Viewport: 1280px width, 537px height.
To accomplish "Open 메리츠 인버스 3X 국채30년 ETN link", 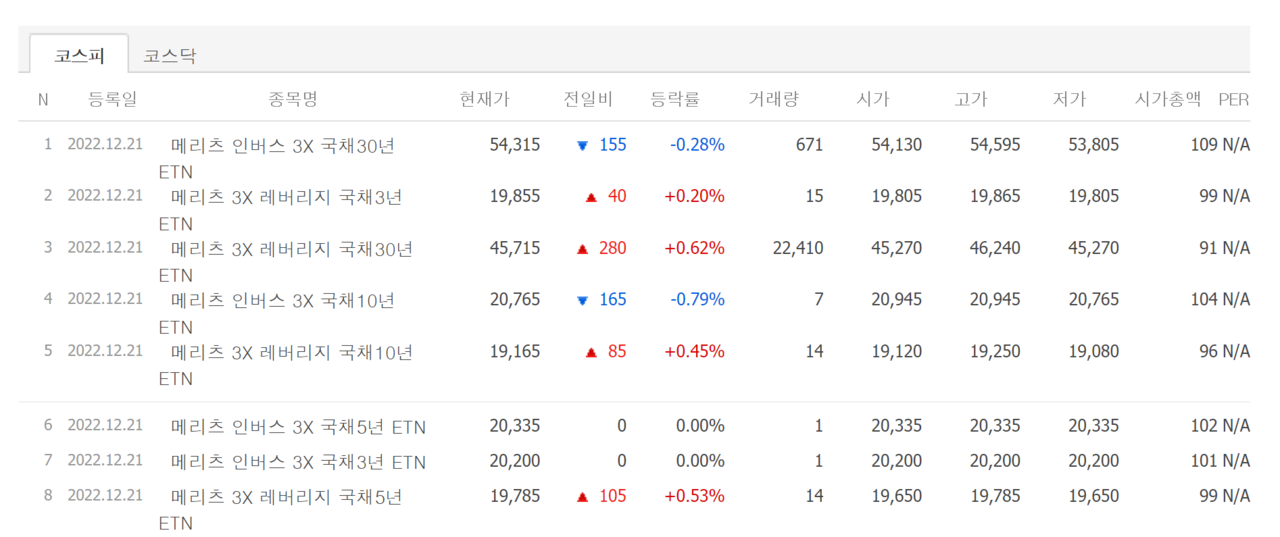I will click(x=277, y=158).
